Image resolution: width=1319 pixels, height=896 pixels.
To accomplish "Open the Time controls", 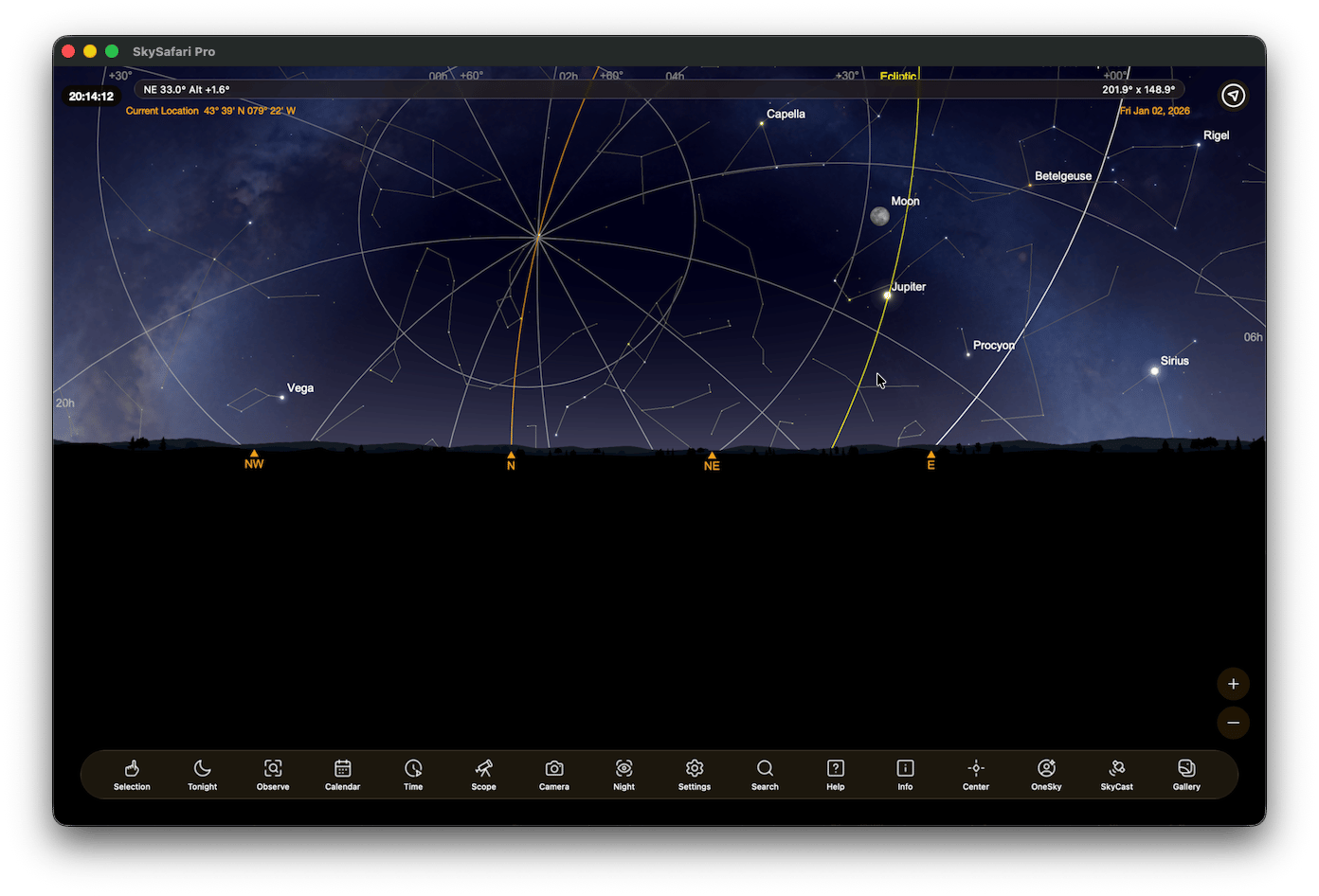I will [413, 774].
